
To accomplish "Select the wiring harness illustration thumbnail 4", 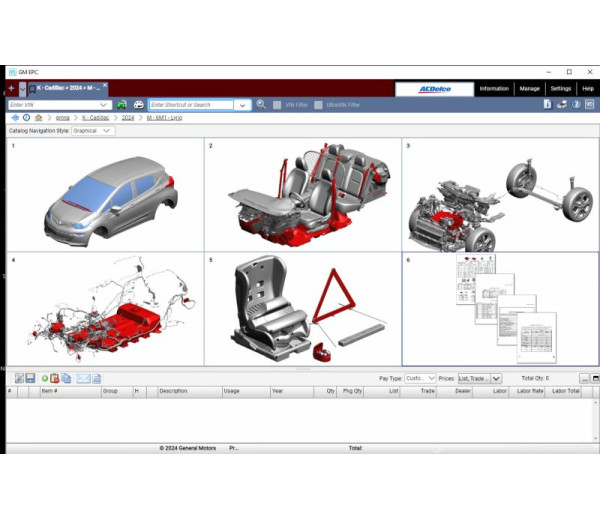I will click(x=105, y=310).
